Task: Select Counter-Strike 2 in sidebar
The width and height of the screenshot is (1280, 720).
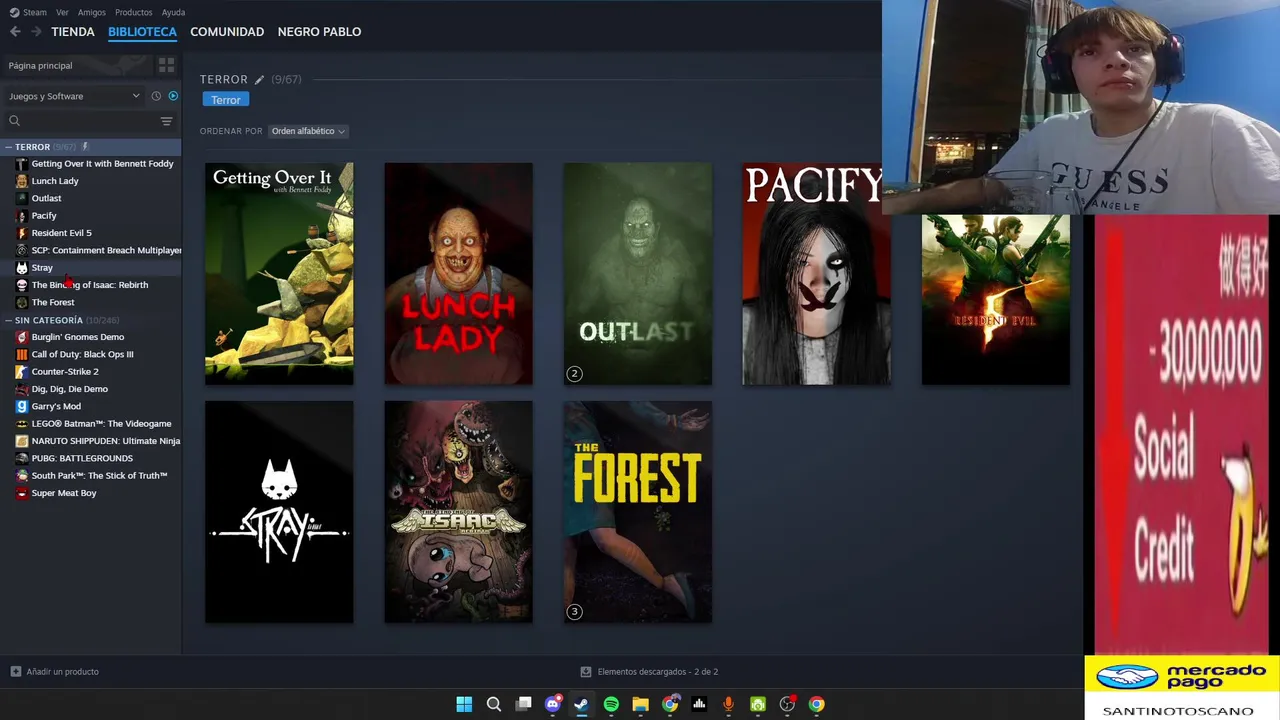Action: (91, 372)
